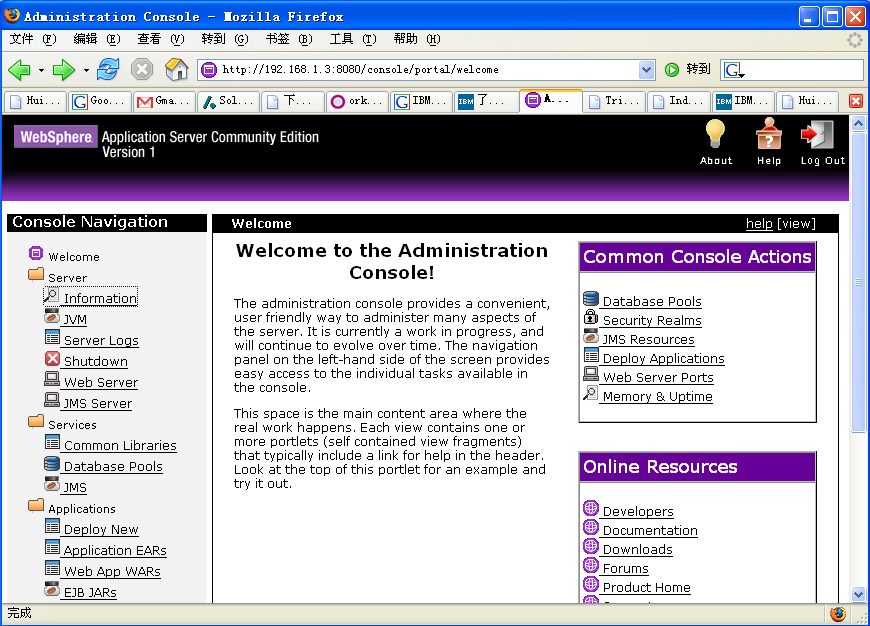This screenshot has width=870, height=626.
Task: Click the view link in Welcome header
Action: 796,223
